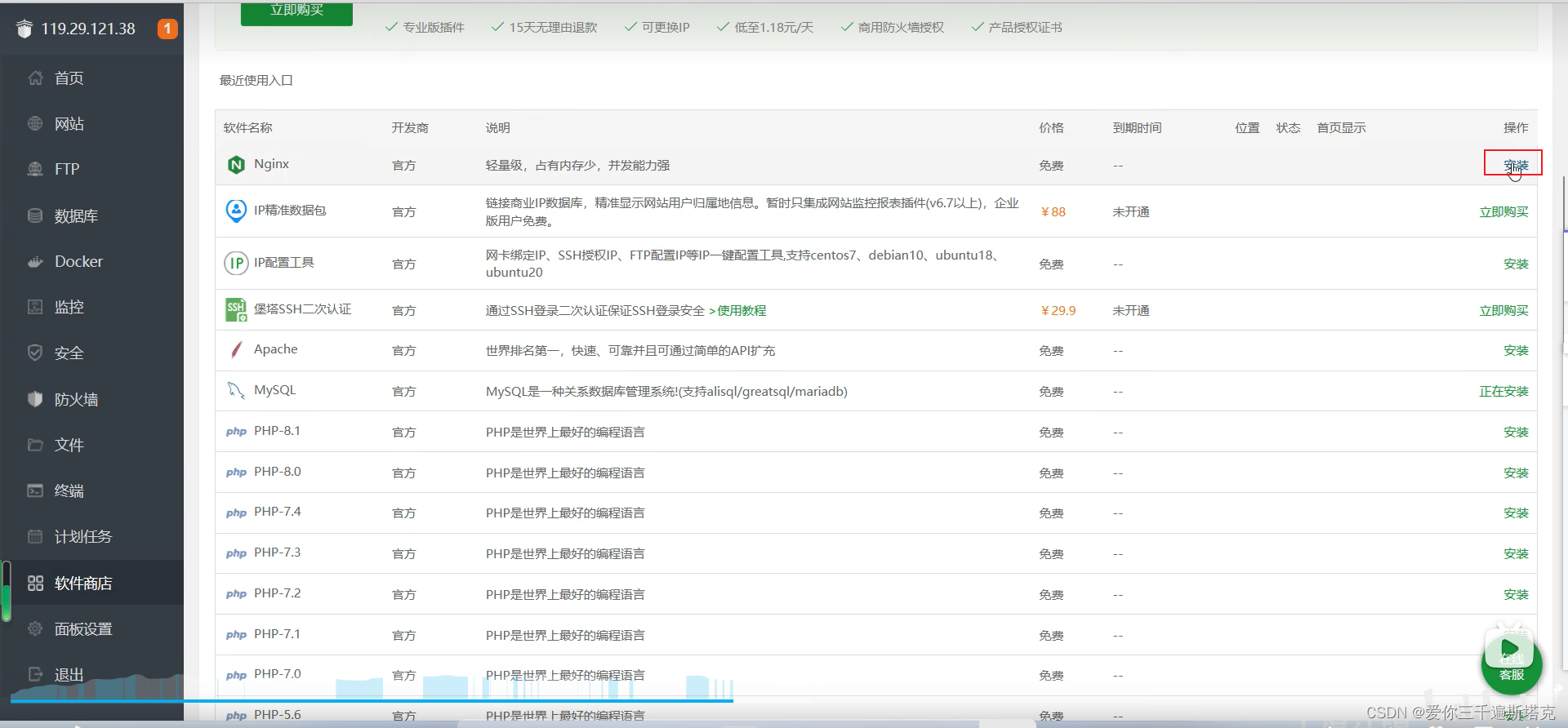This screenshot has width=1568, height=728.
Task: Click the 网站 globe icon
Action: pyautogui.click(x=35, y=123)
